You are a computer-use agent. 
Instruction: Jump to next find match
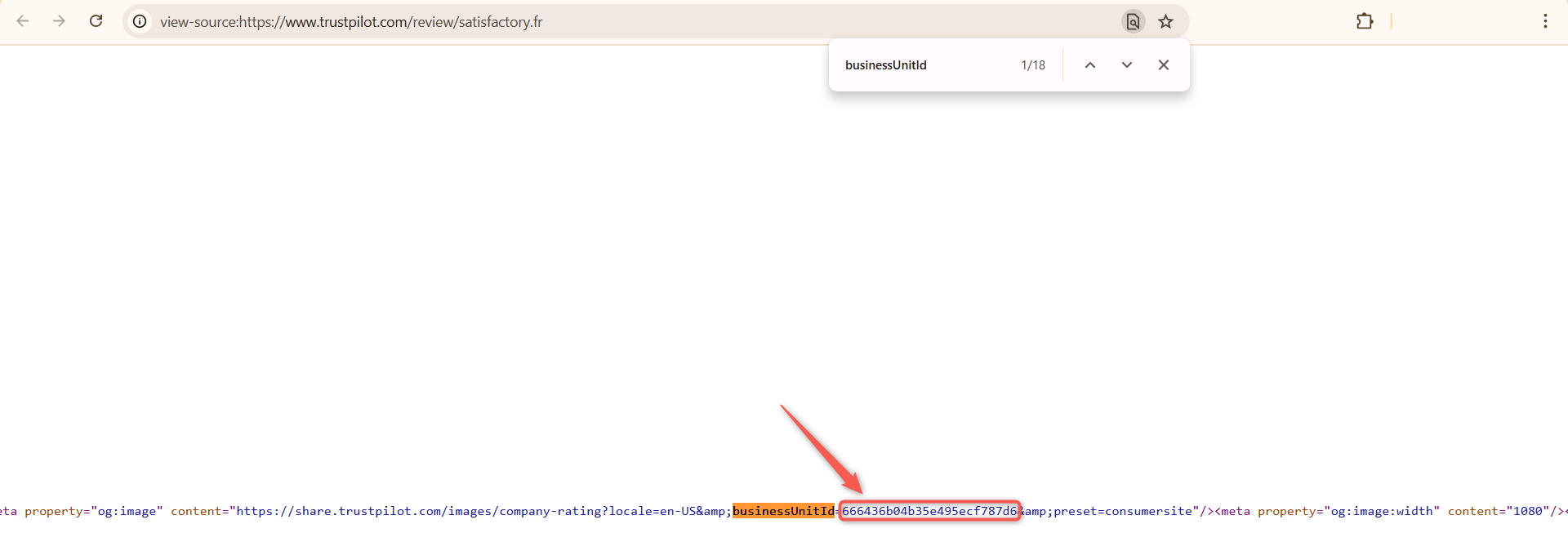[x=1126, y=65]
